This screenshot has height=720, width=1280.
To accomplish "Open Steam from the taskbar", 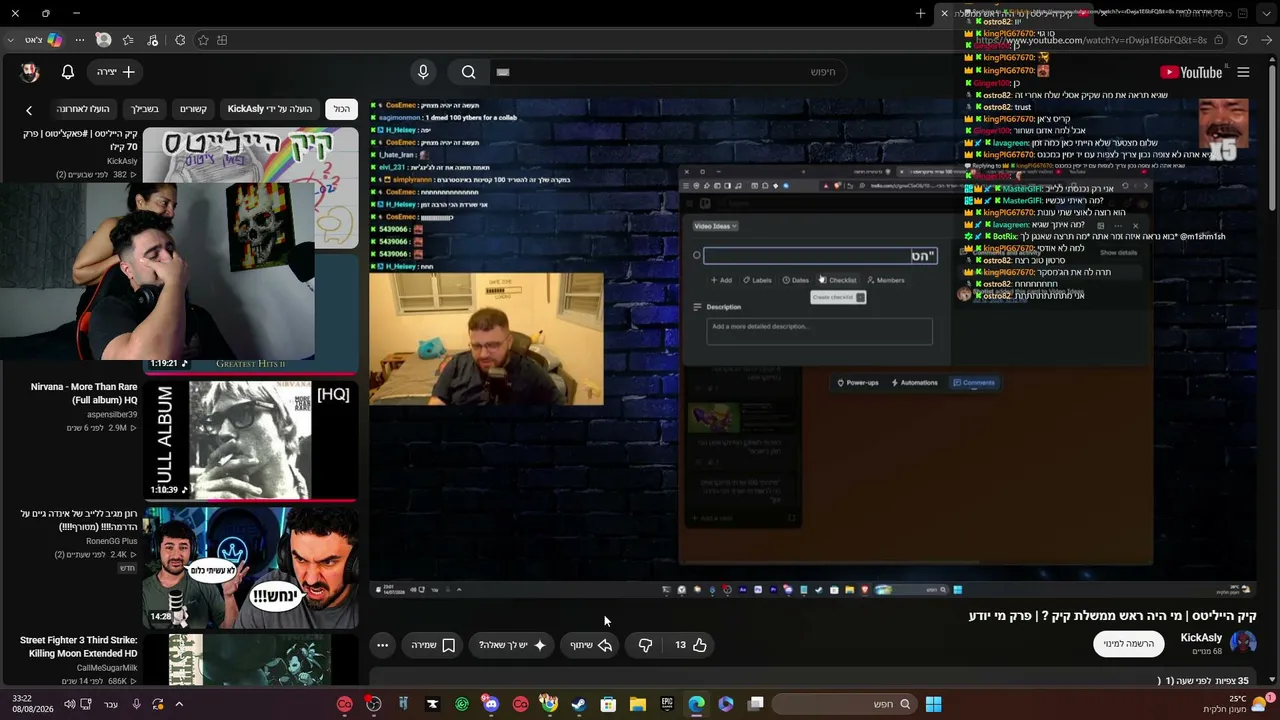I will pos(579,704).
